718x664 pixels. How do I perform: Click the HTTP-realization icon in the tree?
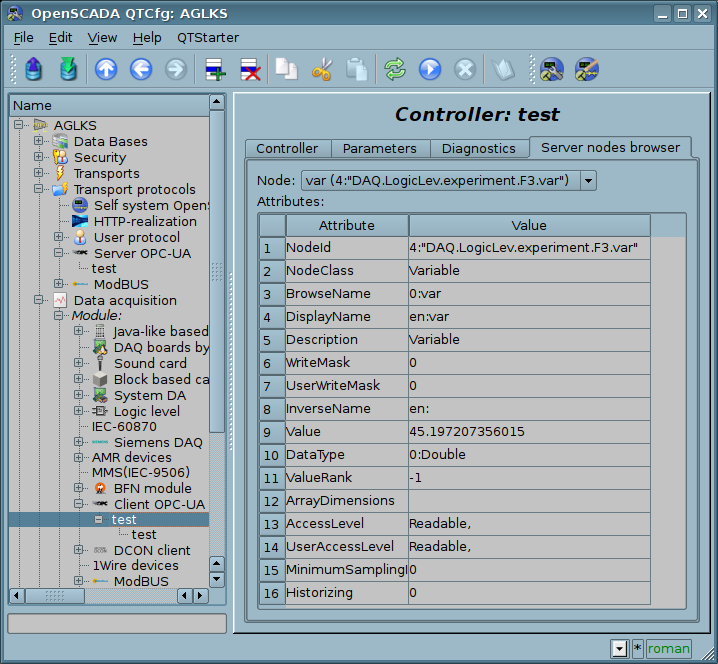80,221
